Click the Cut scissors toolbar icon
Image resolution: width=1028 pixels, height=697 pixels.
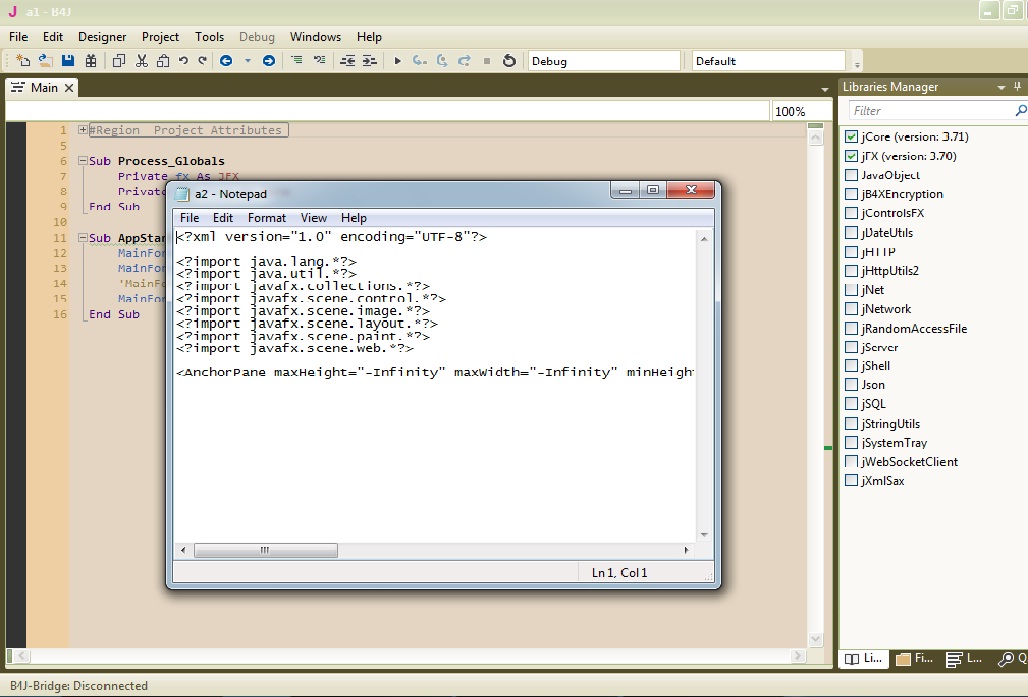pos(142,61)
